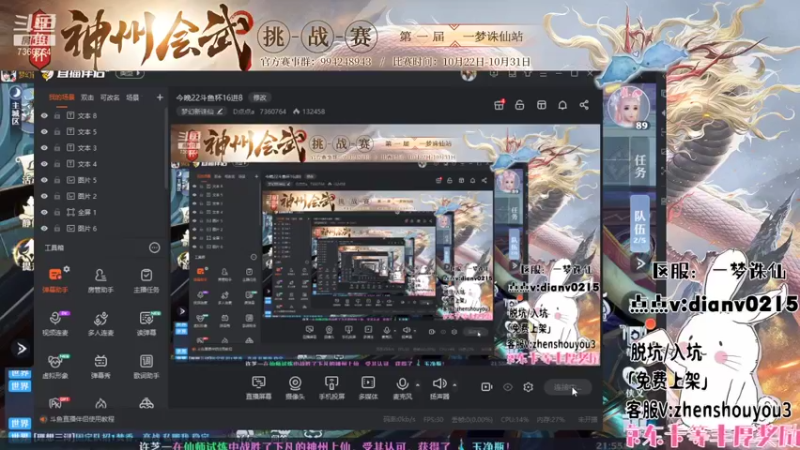800x450 pixels.
Task: Hide the 文本 8 layer
Action: (44, 116)
